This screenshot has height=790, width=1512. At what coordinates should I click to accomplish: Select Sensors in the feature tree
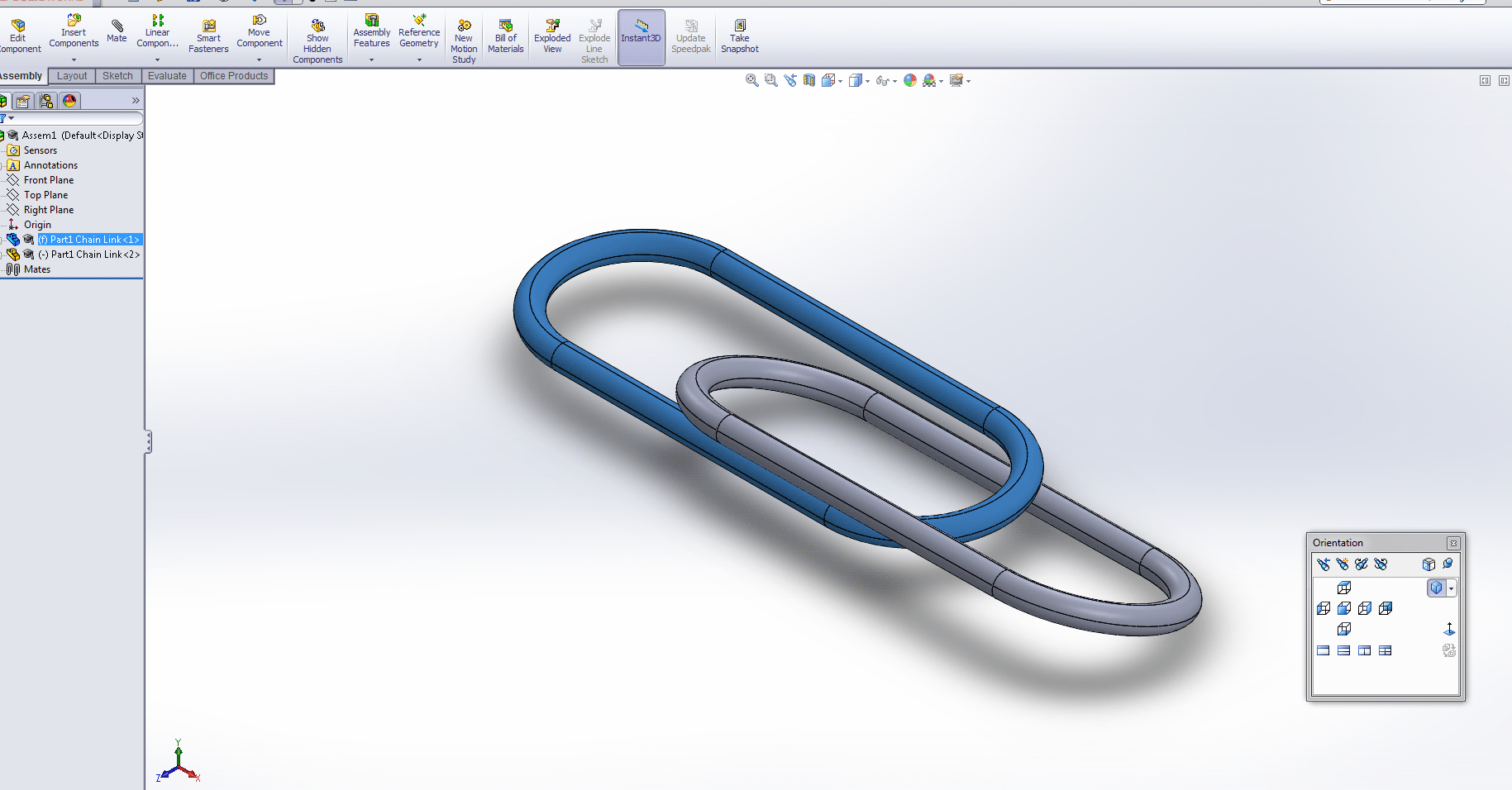pyautogui.click(x=41, y=150)
